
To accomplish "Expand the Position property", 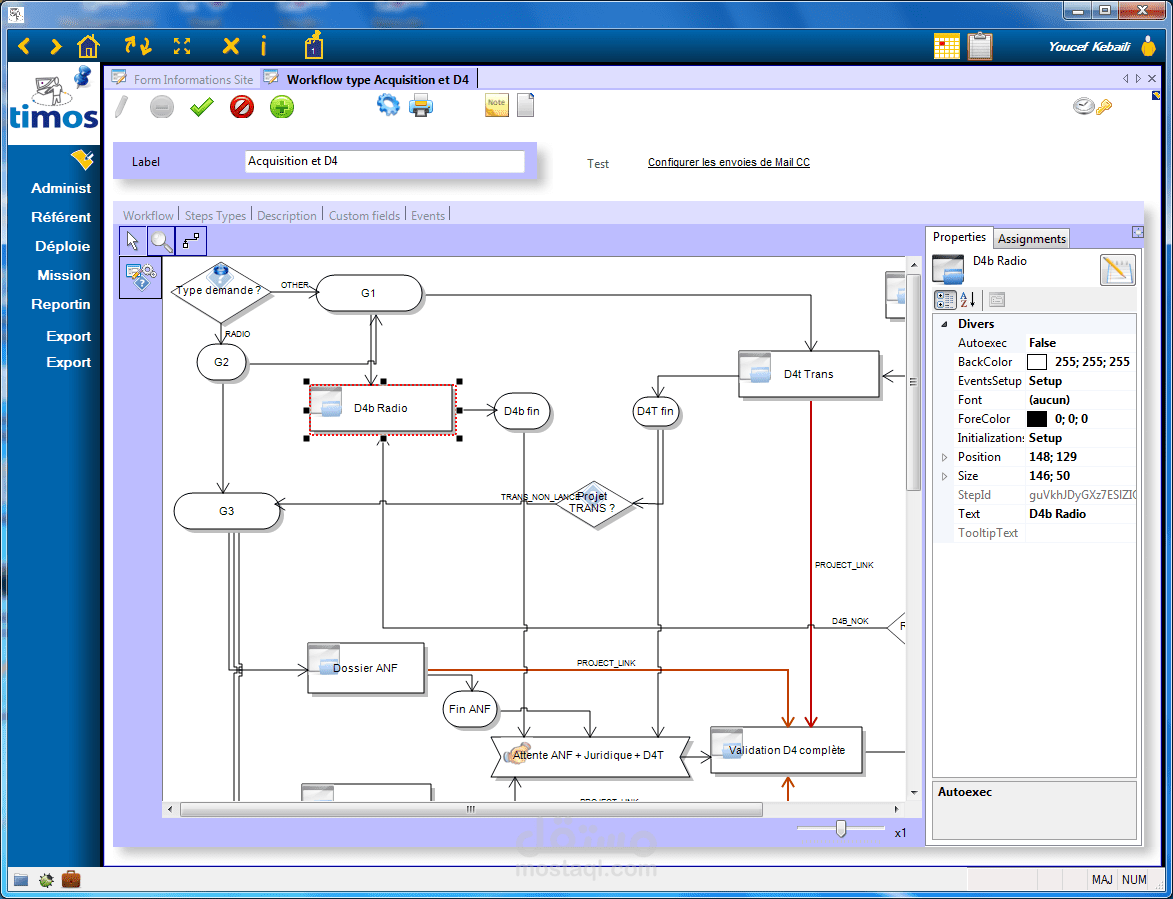I will (944, 457).
